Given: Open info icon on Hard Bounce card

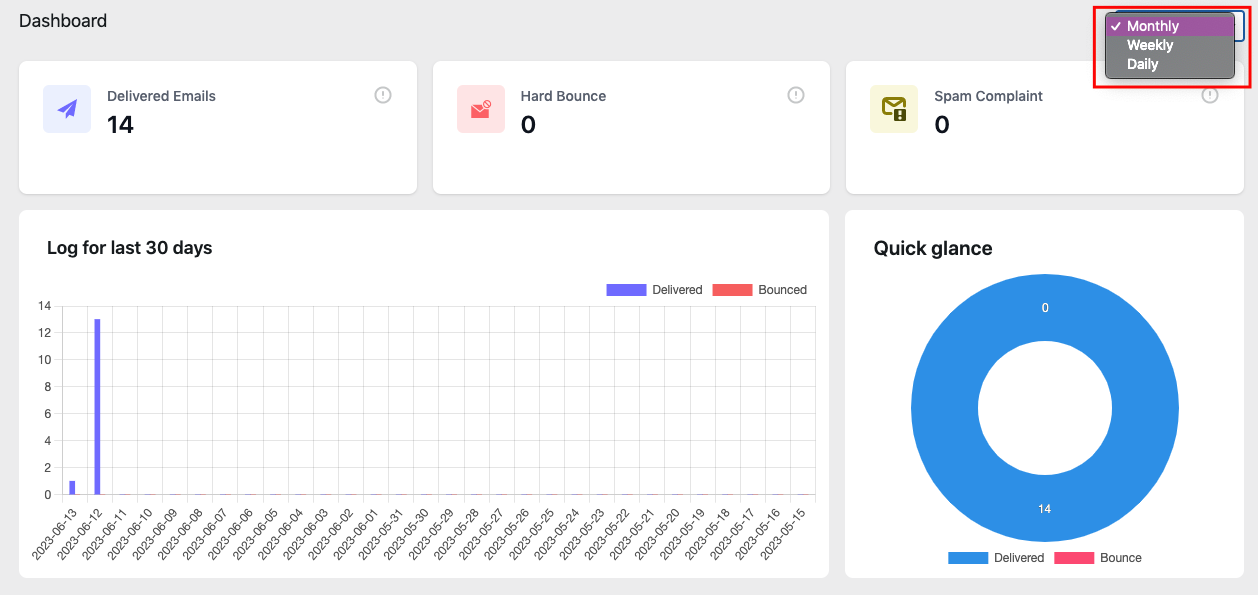Looking at the screenshot, I should 796,95.
